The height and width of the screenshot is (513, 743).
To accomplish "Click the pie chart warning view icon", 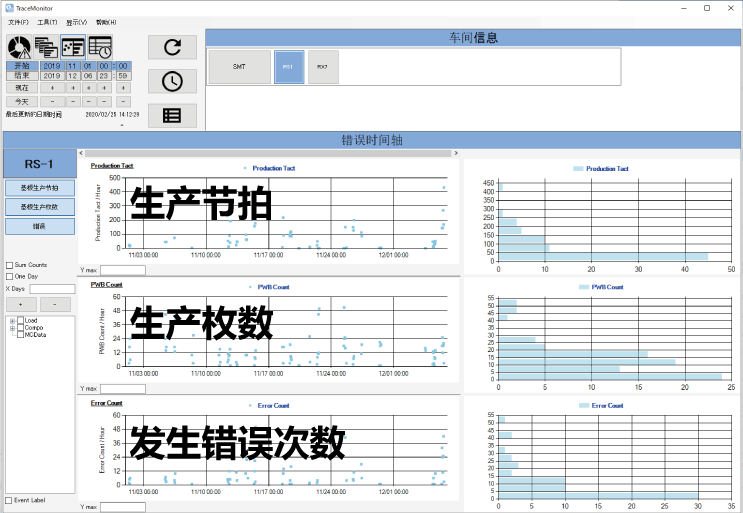I will [x=19, y=47].
